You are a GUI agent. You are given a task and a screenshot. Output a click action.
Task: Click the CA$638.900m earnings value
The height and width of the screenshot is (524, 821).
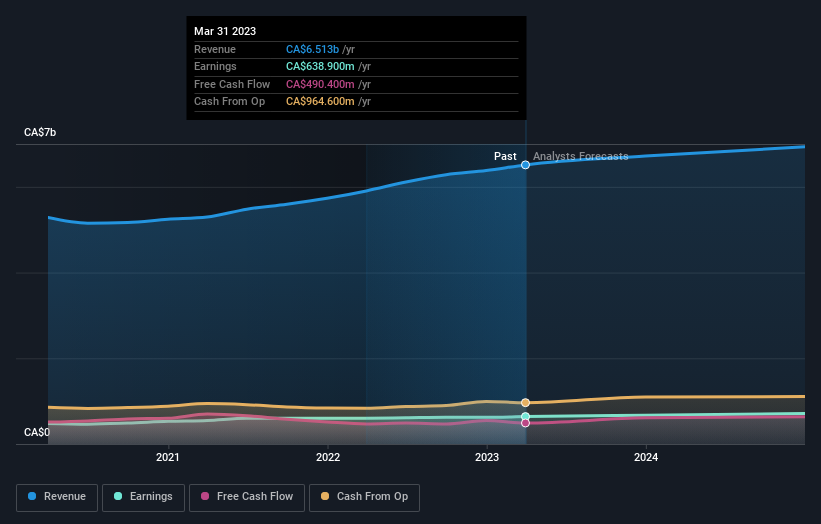click(320, 66)
